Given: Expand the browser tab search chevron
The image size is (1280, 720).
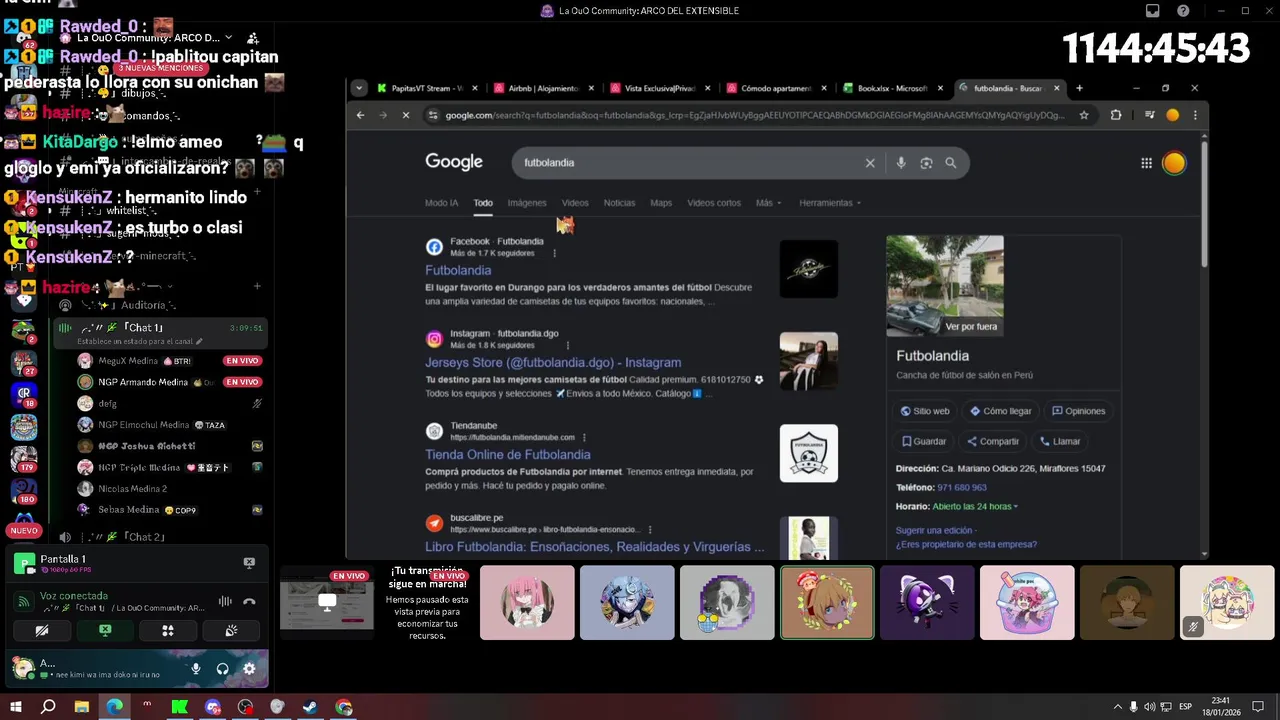Looking at the screenshot, I should pyautogui.click(x=359, y=88).
